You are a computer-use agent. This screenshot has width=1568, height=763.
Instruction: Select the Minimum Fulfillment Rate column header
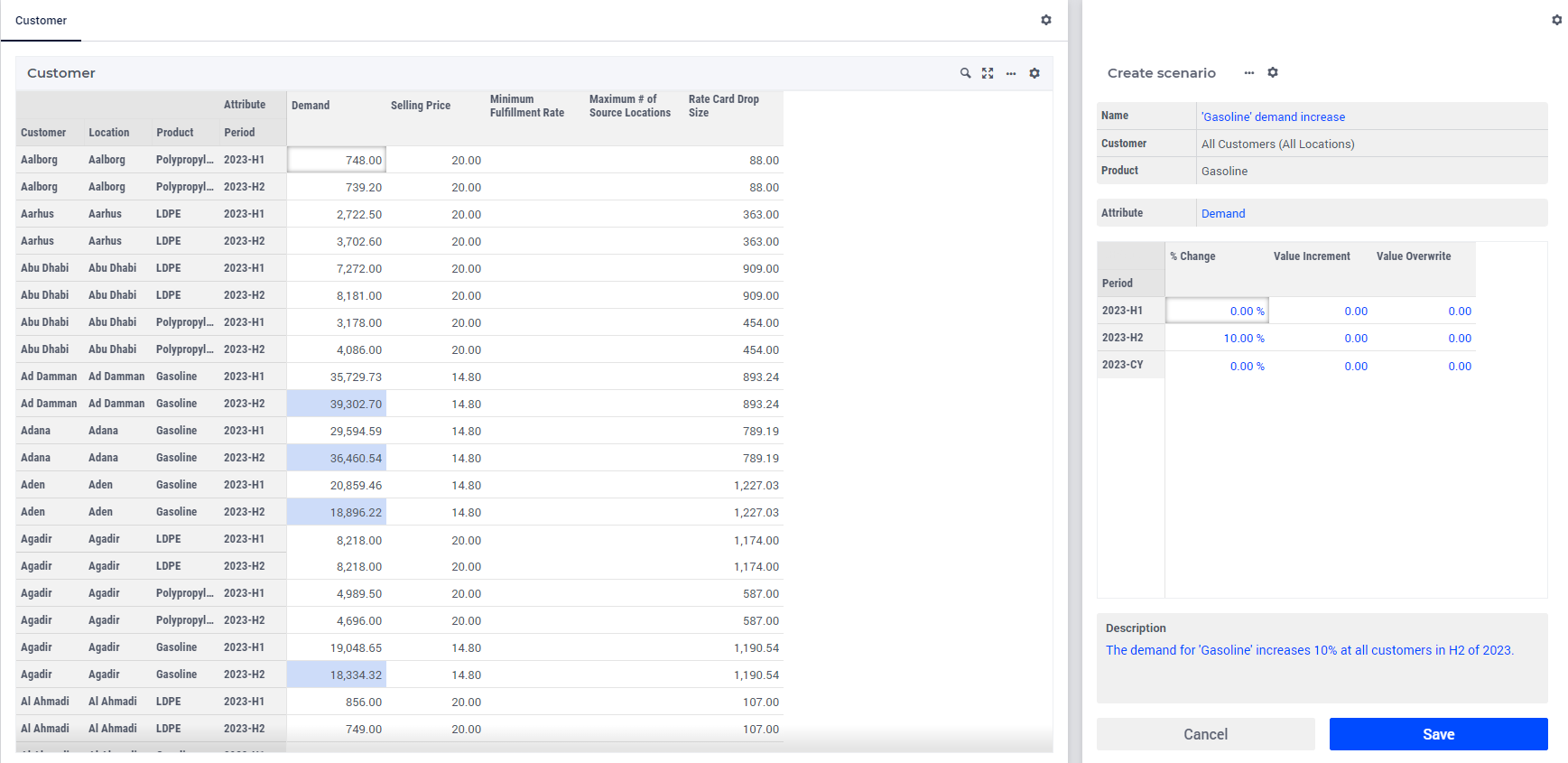534,106
